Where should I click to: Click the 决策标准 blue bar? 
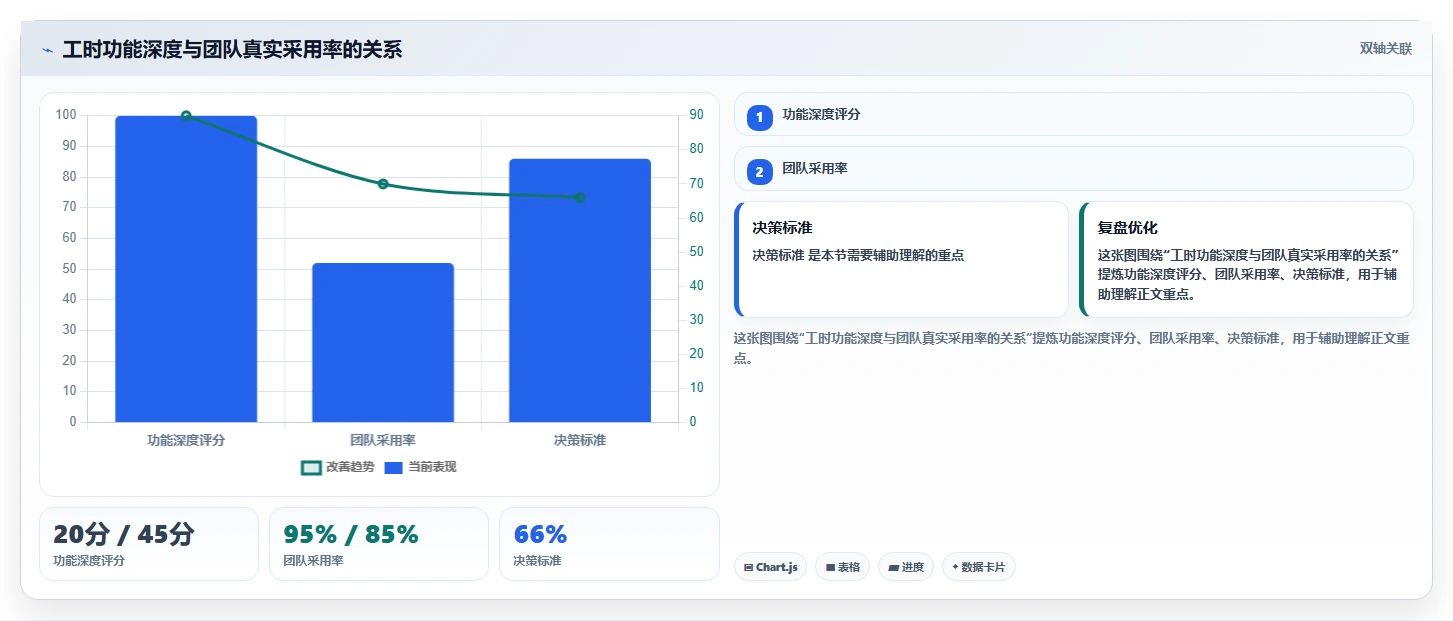point(580,290)
